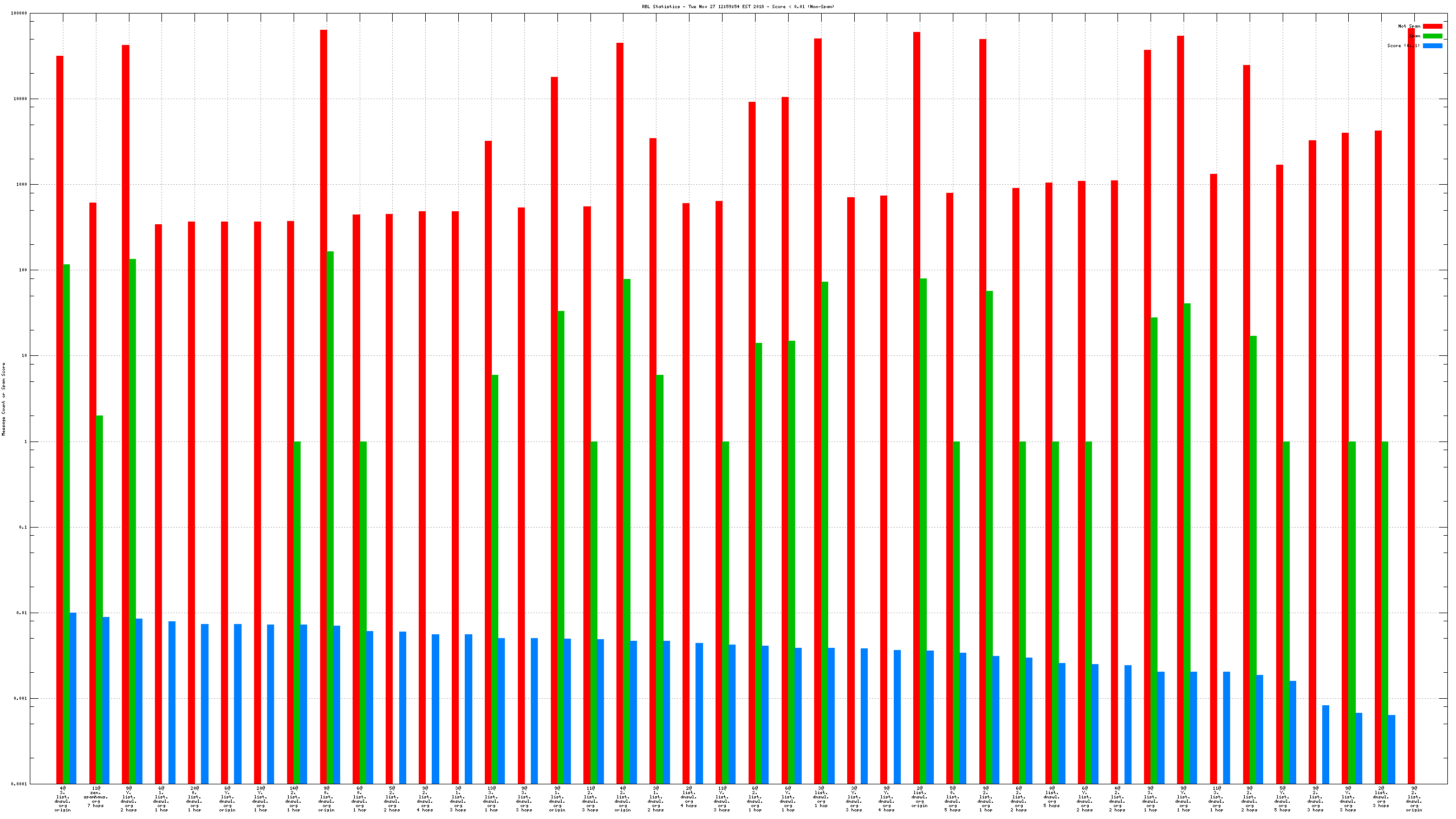Select the zen.spamhaus.org 7 hops label

(x=95, y=796)
